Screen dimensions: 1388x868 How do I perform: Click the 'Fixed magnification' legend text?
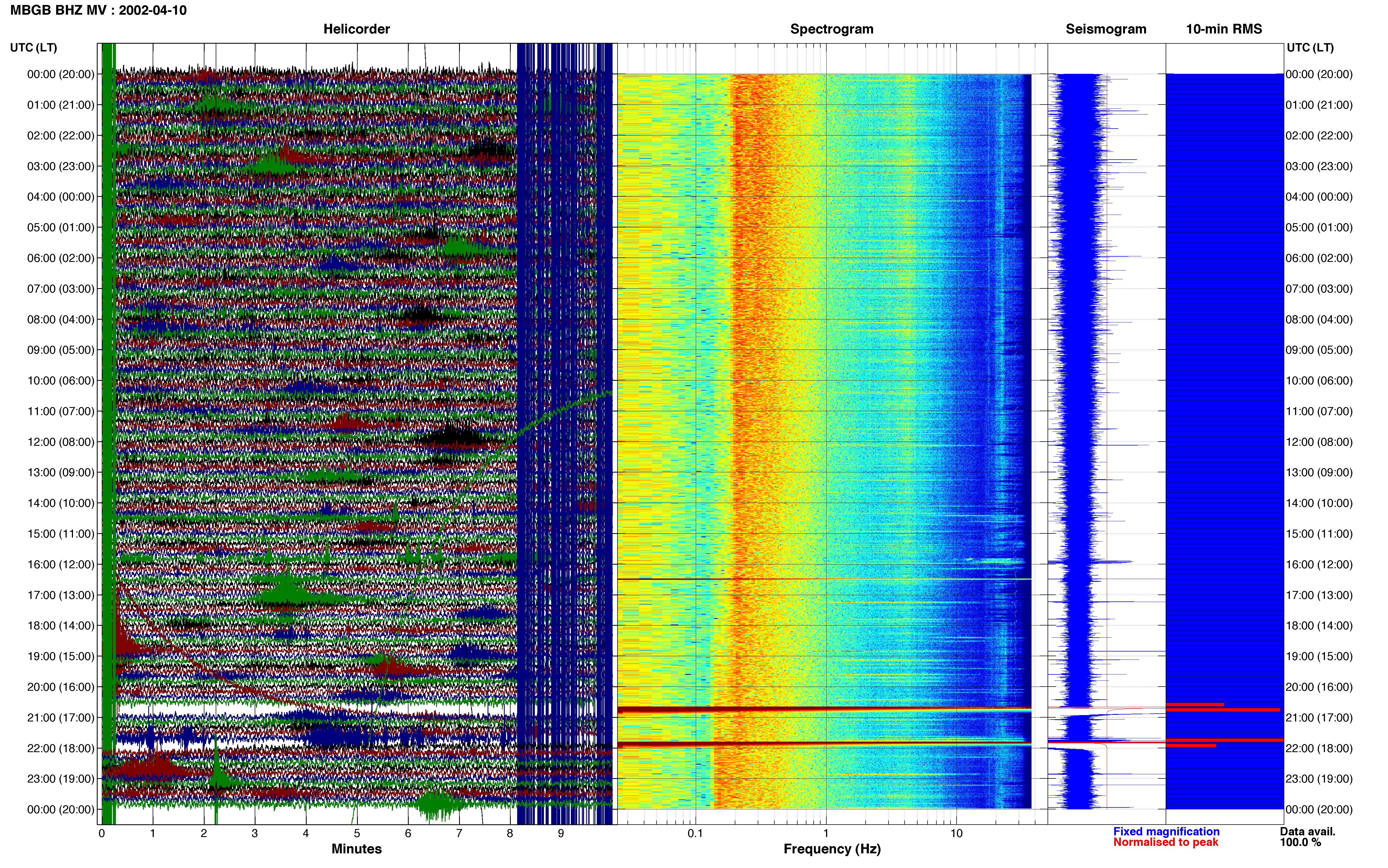click(1166, 831)
